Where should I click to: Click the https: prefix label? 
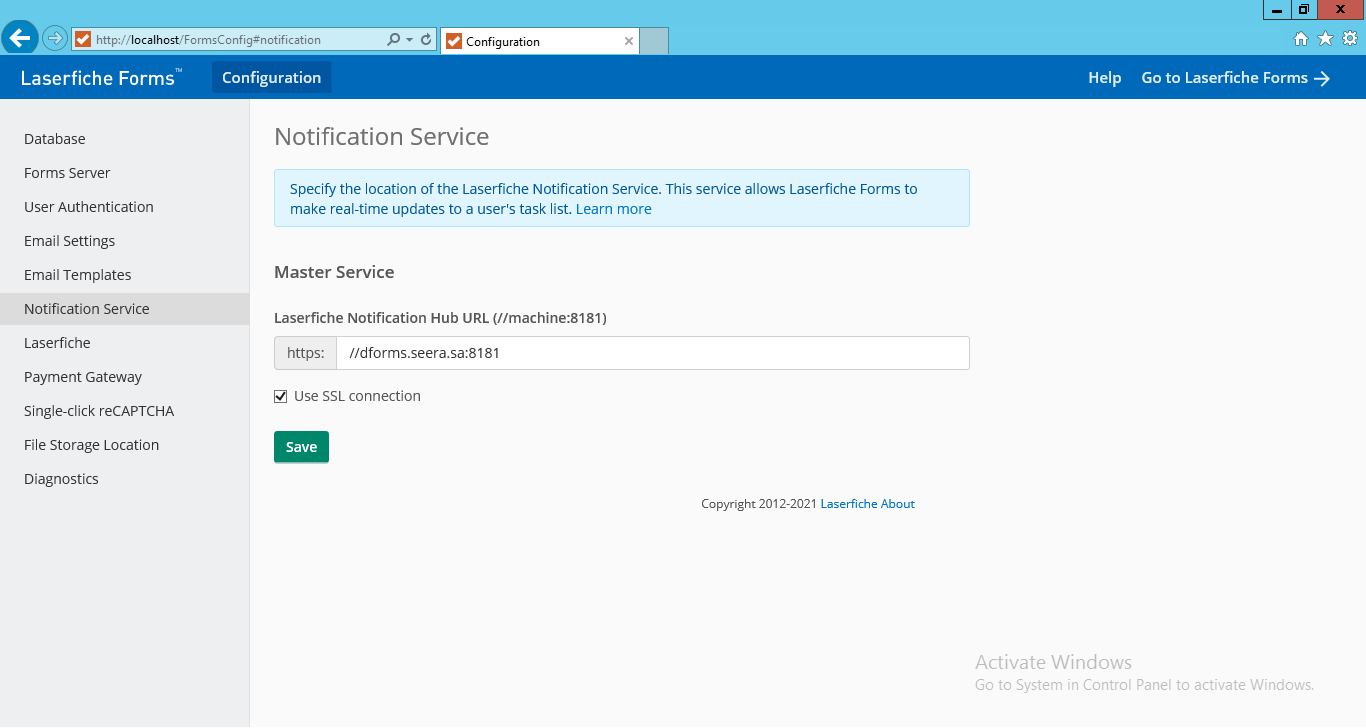click(x=306, y=353)
